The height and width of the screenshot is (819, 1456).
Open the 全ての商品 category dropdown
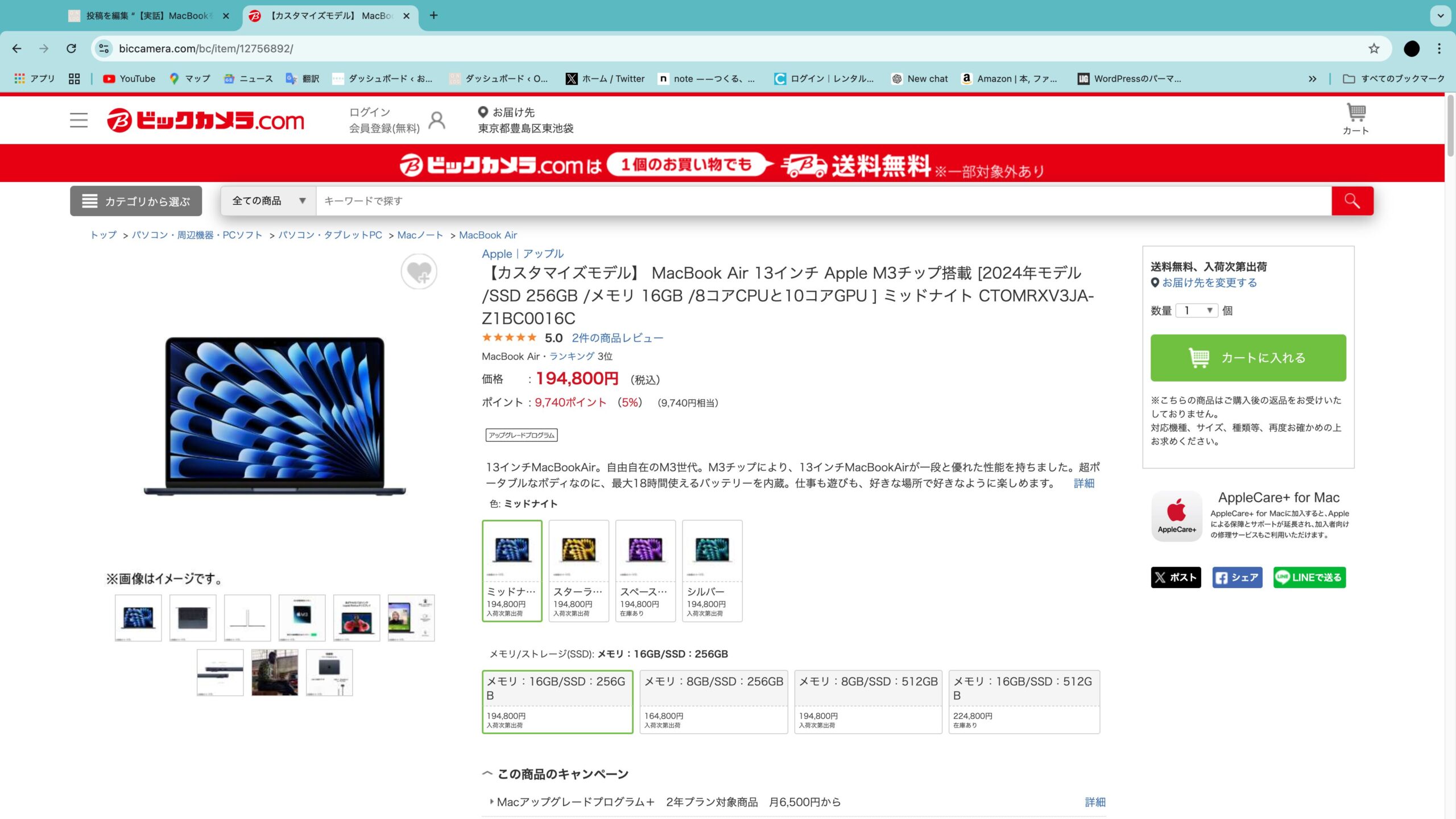tap(267, 200)
